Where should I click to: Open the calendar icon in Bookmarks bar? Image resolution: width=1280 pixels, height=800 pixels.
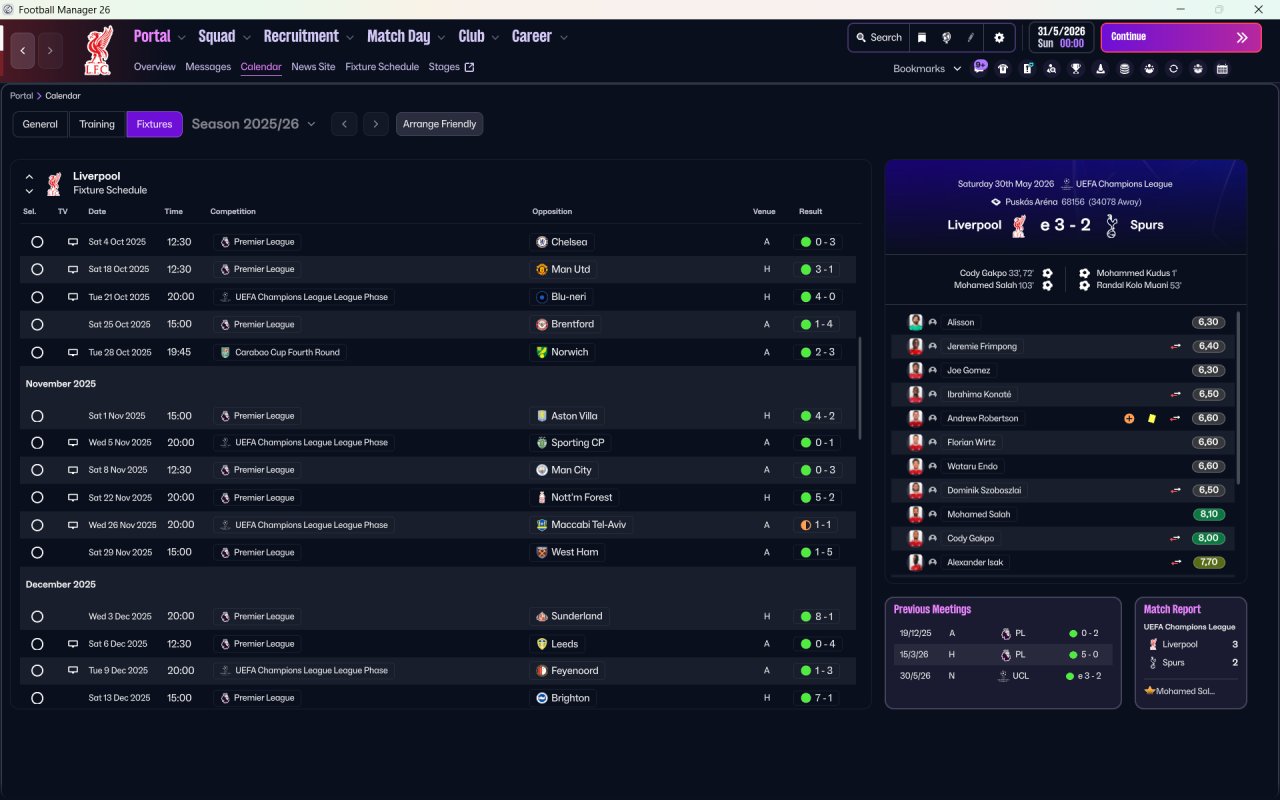point(1222,69)
